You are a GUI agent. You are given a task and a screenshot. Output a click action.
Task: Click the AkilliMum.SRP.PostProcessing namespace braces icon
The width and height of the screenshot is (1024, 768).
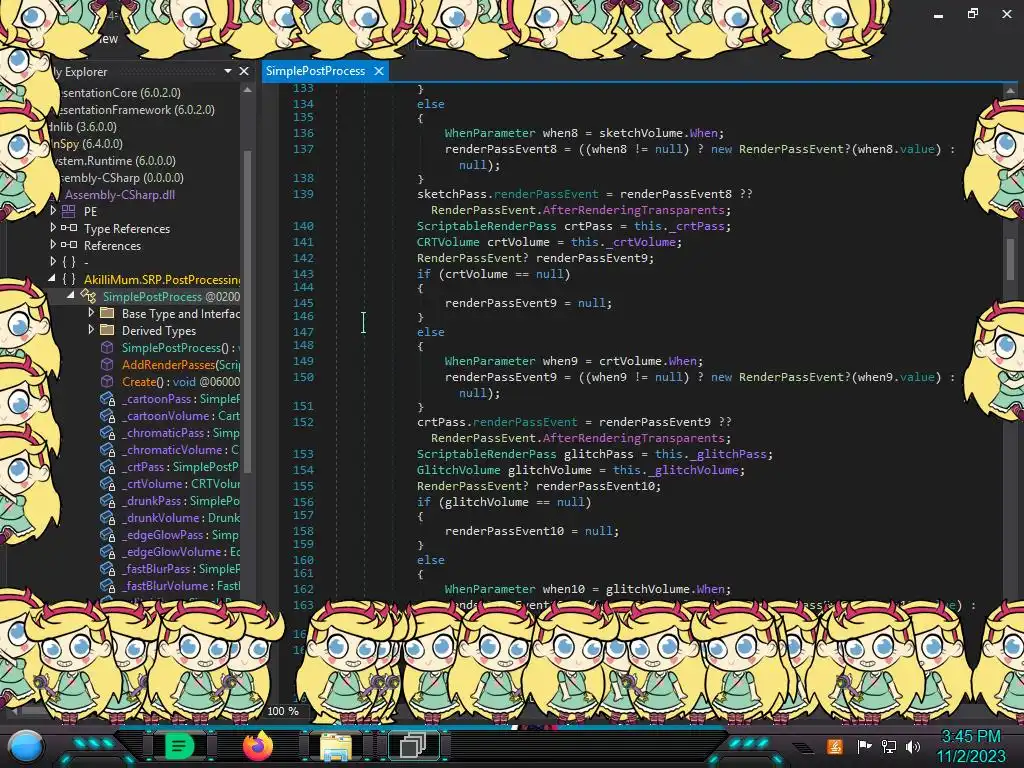[69, 279]
